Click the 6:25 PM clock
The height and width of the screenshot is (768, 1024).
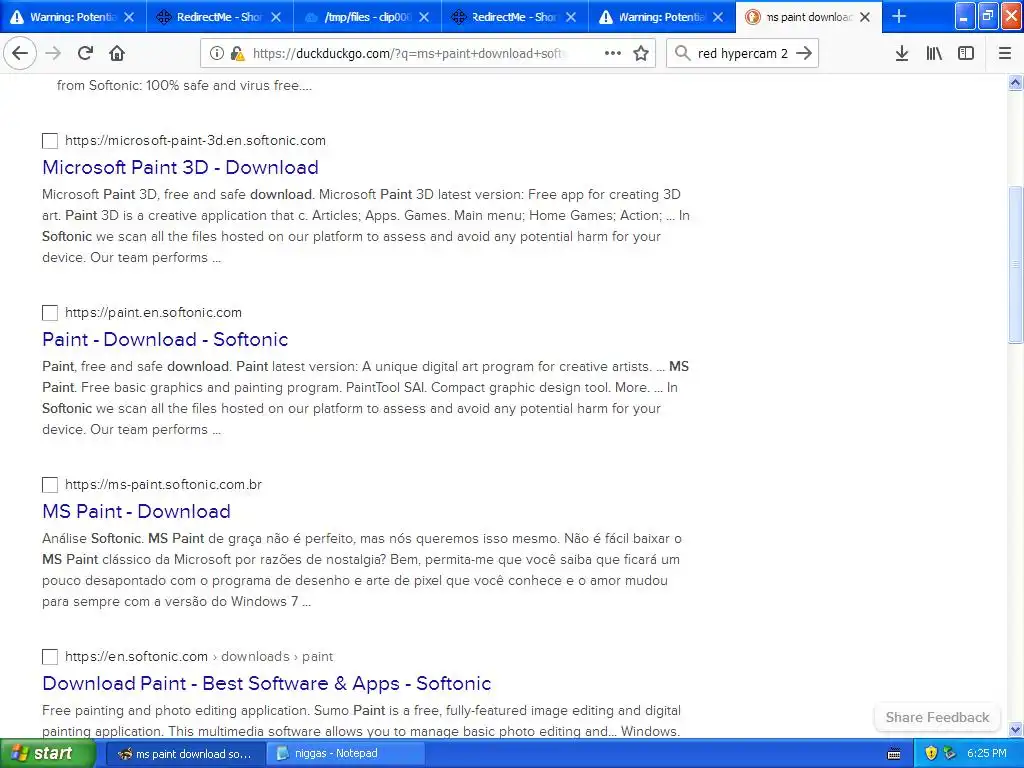(x=986, y=754)
